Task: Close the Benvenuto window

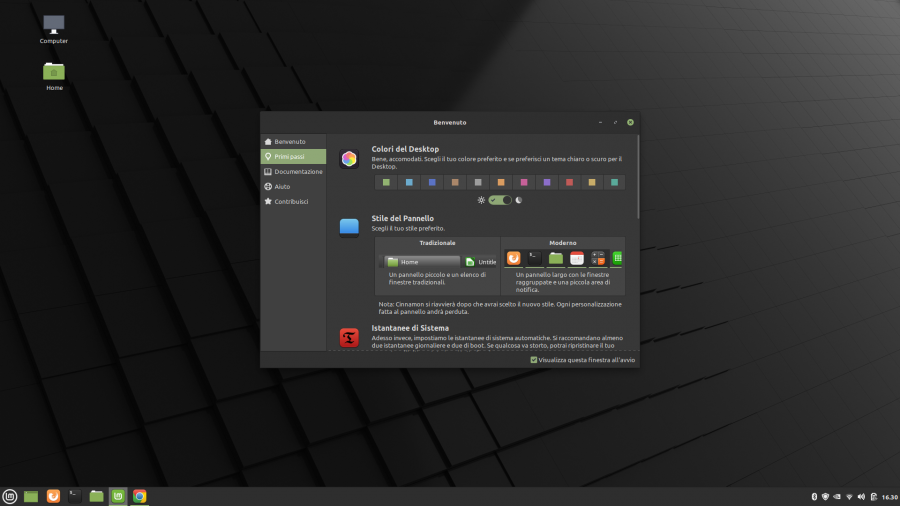Action: coord(630,122)
